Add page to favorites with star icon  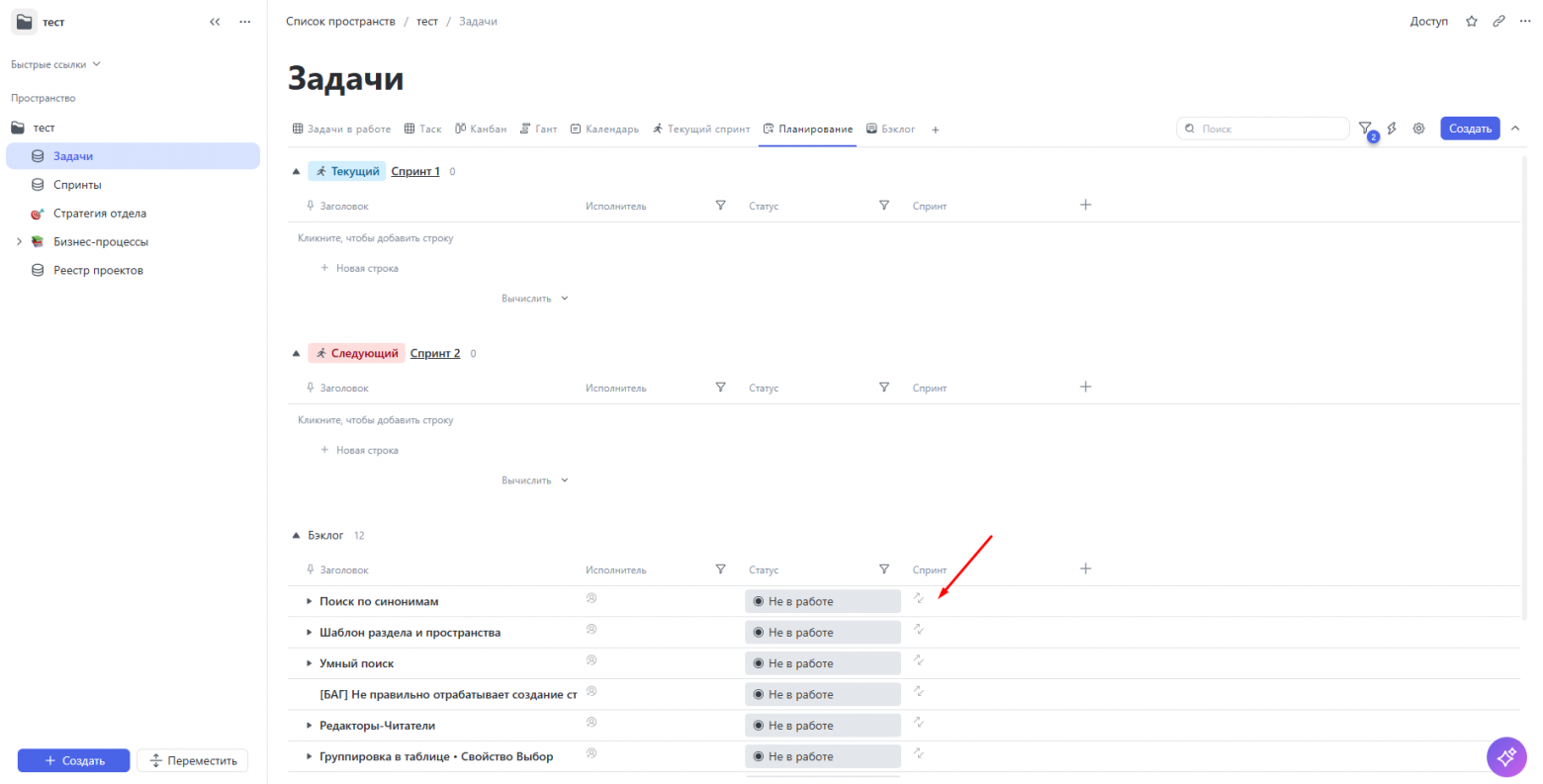[x=1471, y=20]
